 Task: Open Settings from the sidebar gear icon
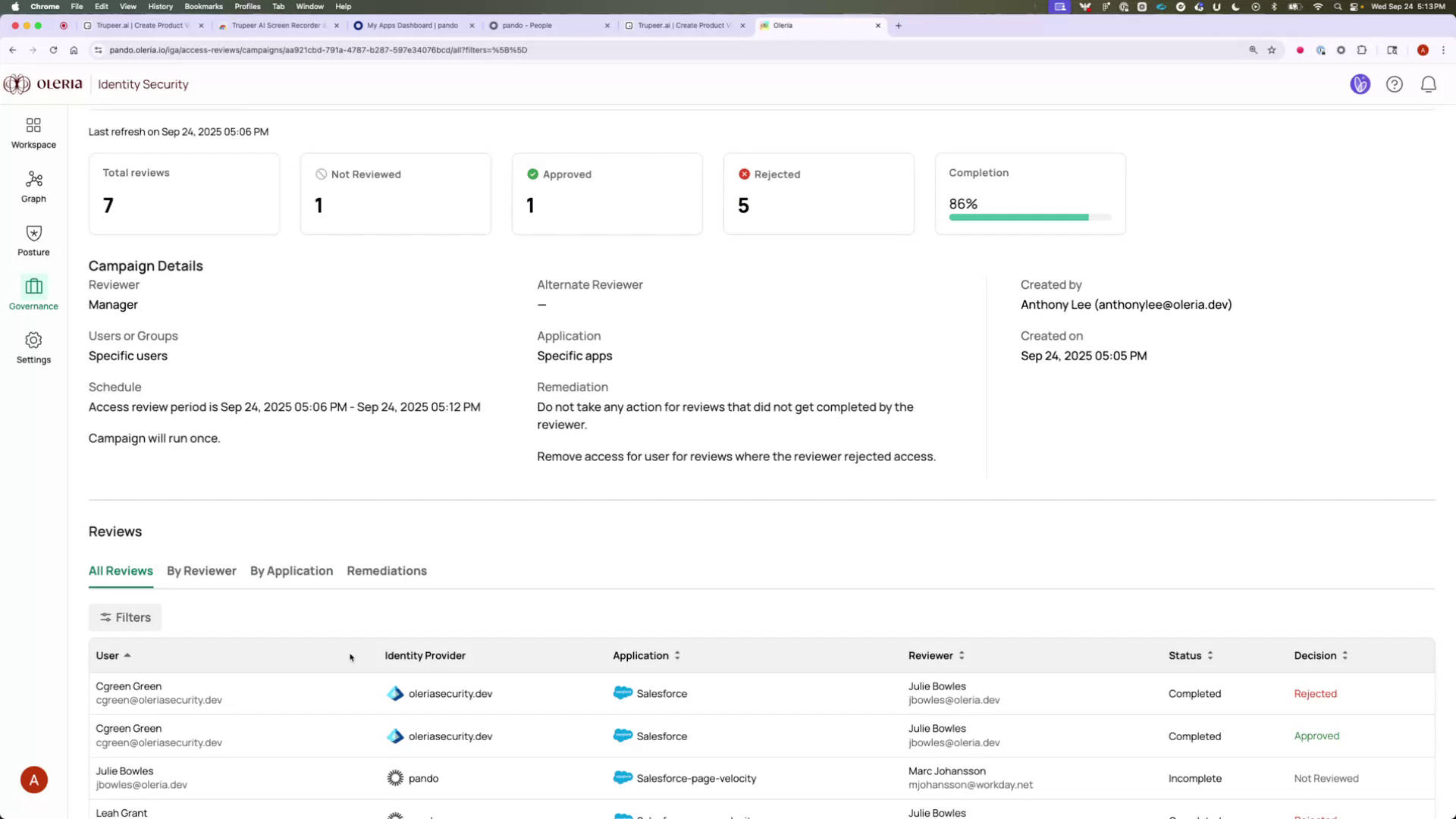tap(33, 347)
